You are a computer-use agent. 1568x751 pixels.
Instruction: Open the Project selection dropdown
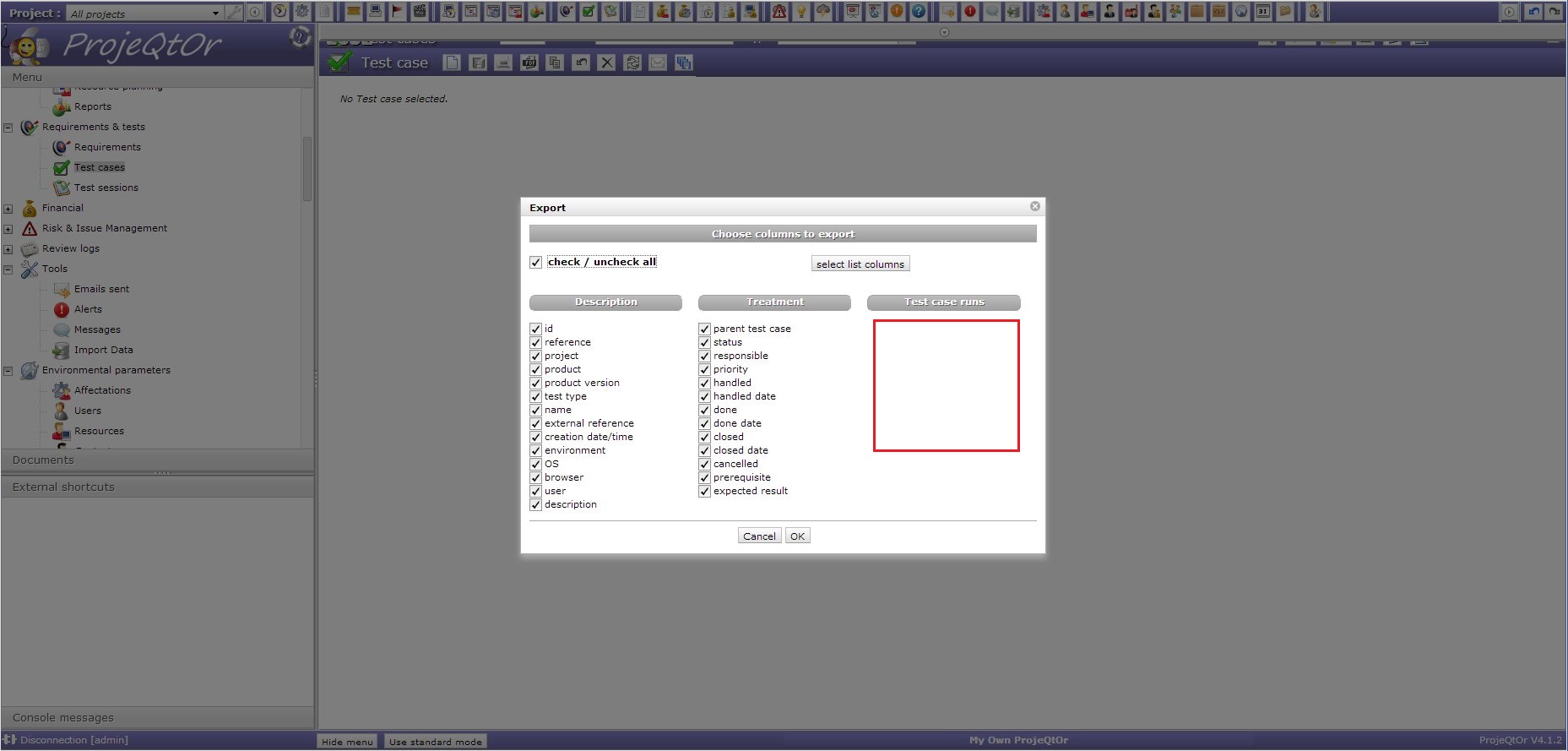click(215, 14)
